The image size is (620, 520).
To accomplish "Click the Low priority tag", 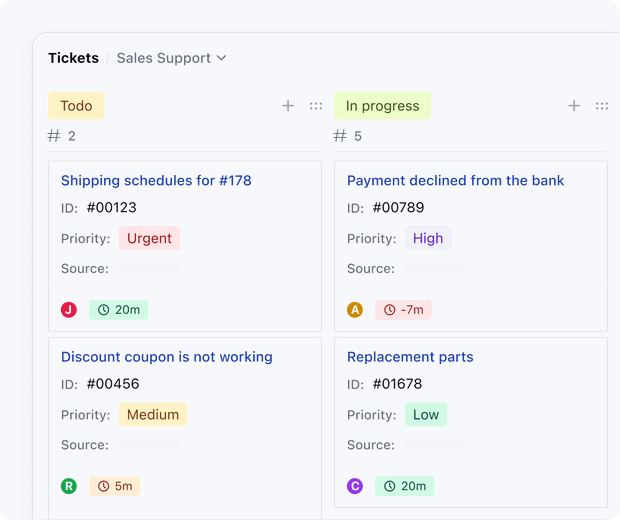I will pos(426,414).
